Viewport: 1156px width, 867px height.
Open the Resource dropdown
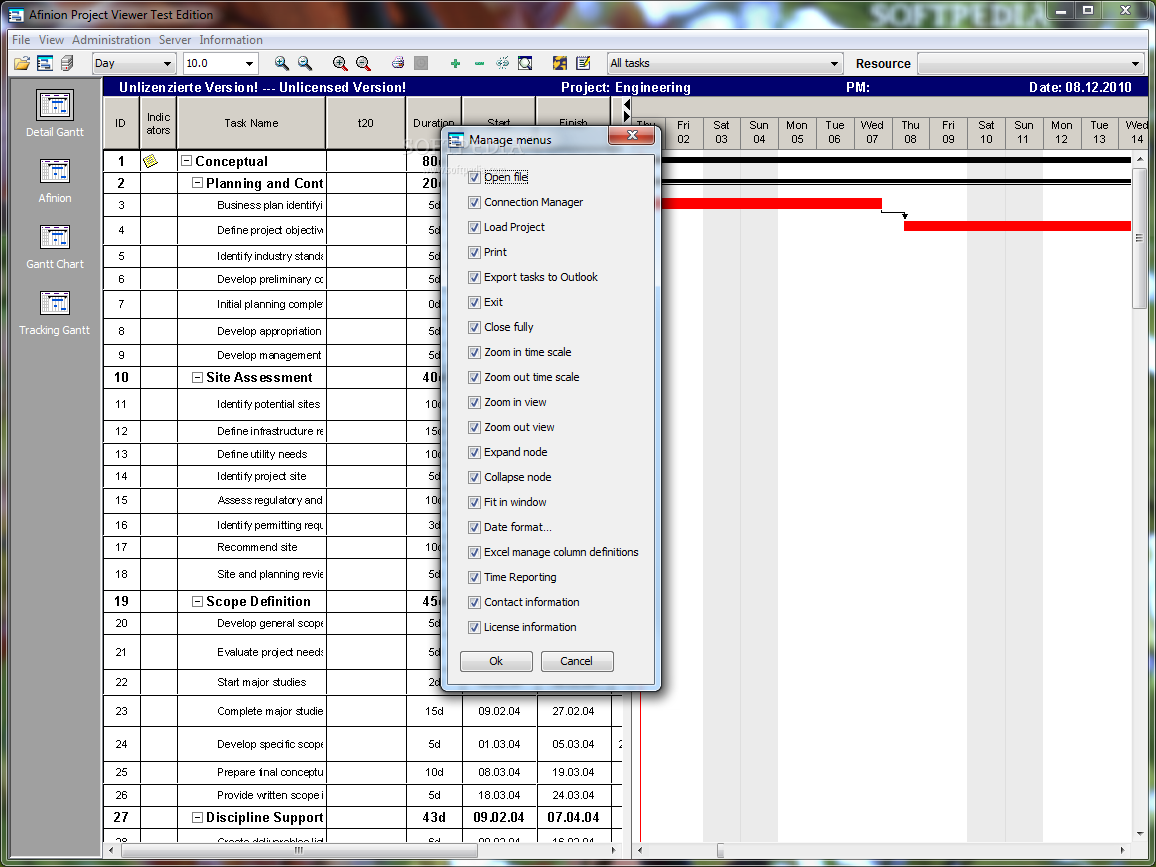coord(1135,63)
